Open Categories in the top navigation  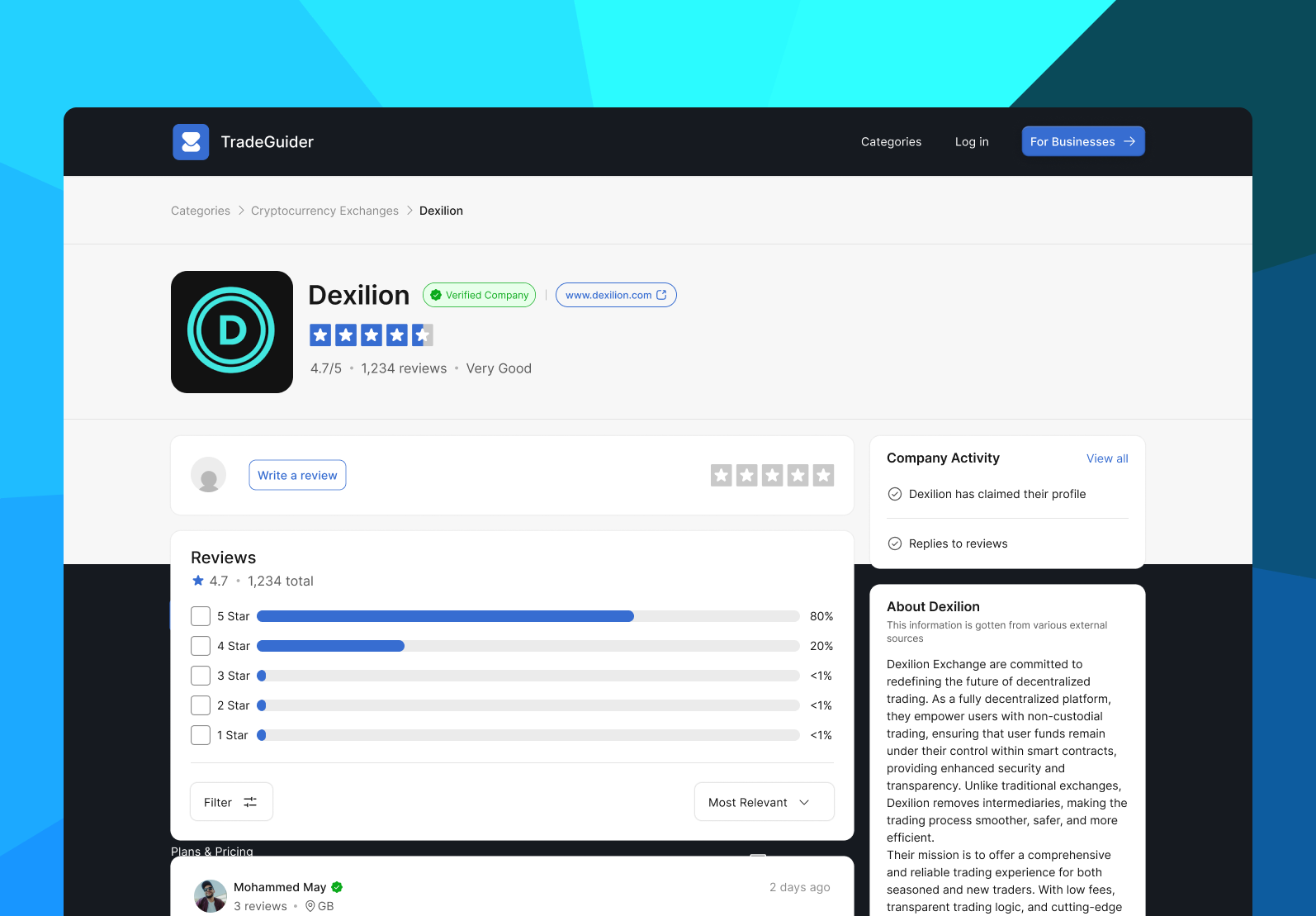(891, 142)
